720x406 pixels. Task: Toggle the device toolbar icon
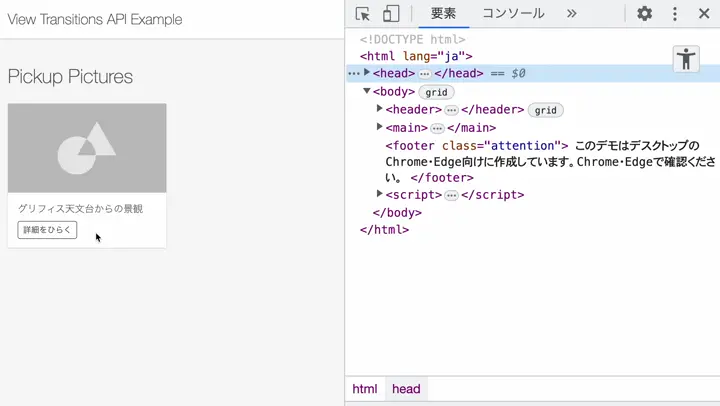point(391,14)
